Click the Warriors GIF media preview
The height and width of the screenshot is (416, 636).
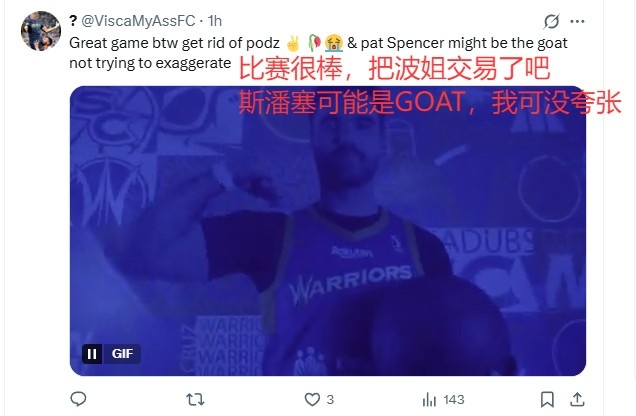[328, 231]
